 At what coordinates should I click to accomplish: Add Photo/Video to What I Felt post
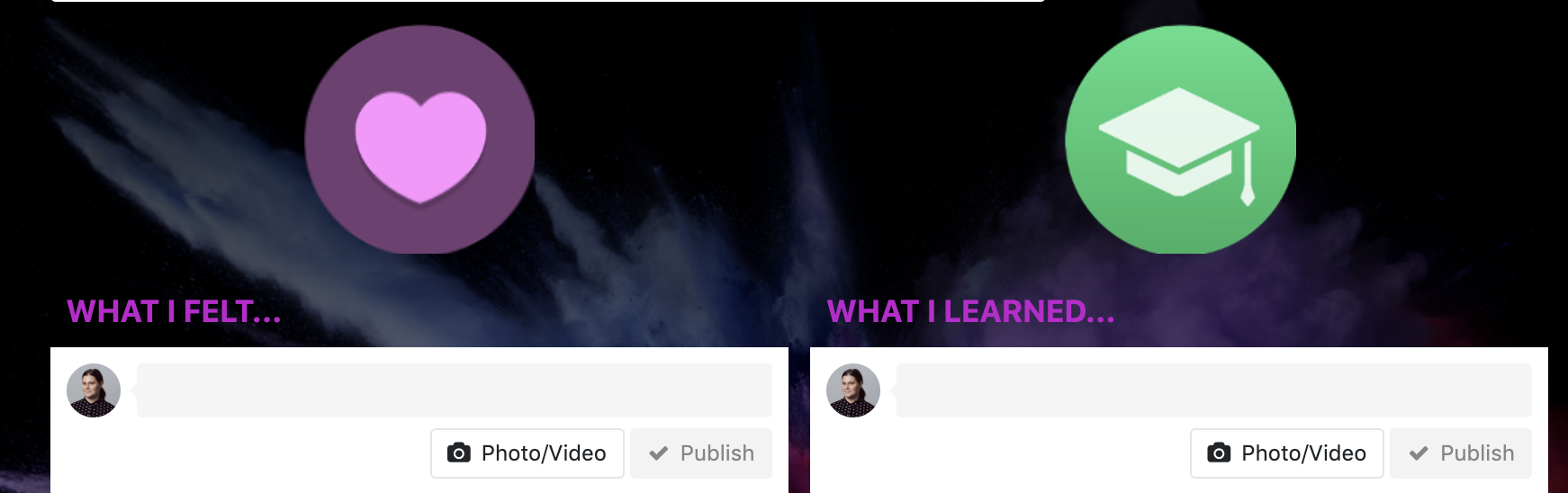[527, 453]
